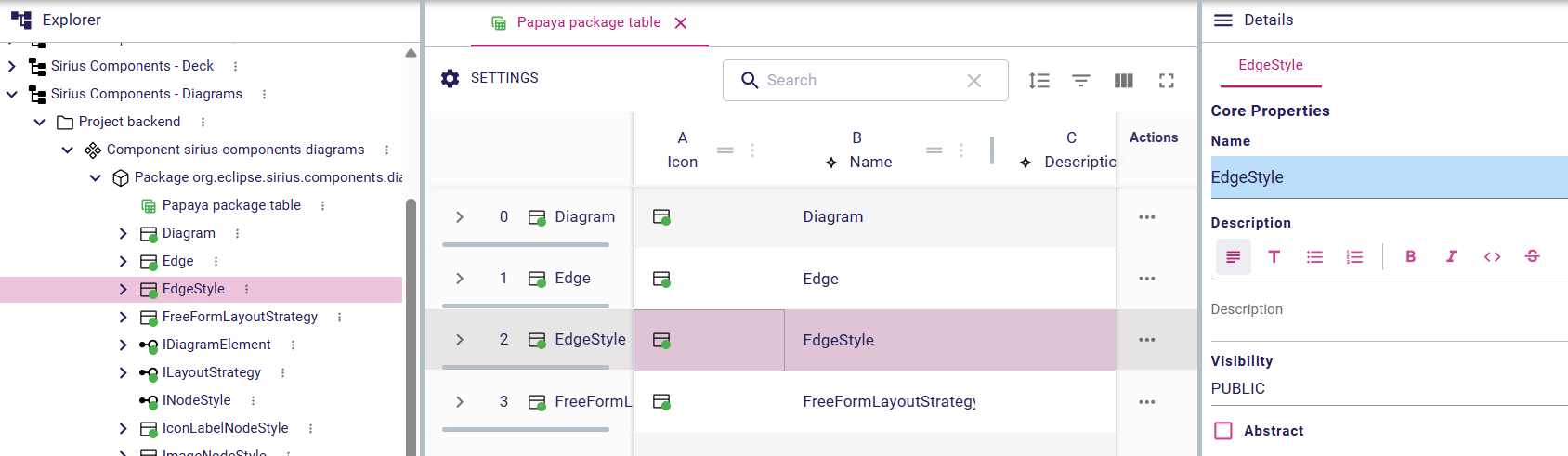The width and height of the screenshot is (1568, 456).
Task: Open row actions for Edge row
Action: point(1147,279)
